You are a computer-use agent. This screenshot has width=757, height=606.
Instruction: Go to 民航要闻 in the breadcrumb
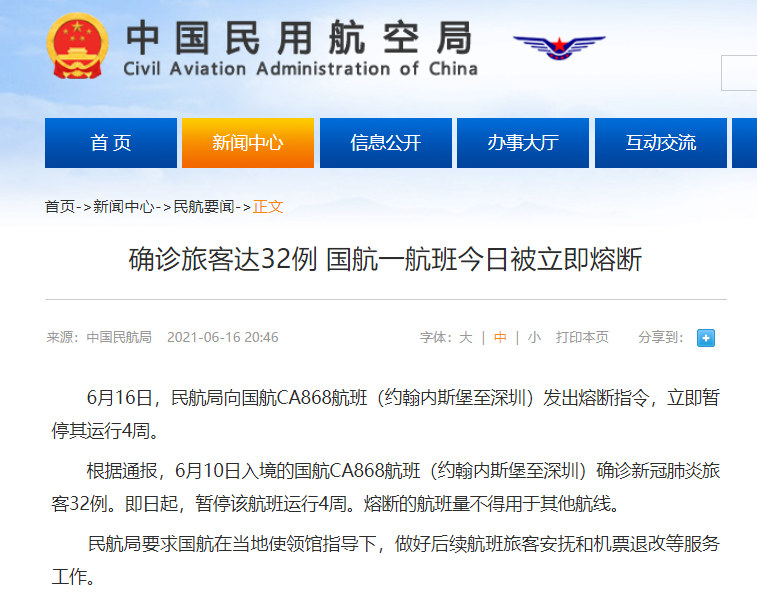pos(204,207)
